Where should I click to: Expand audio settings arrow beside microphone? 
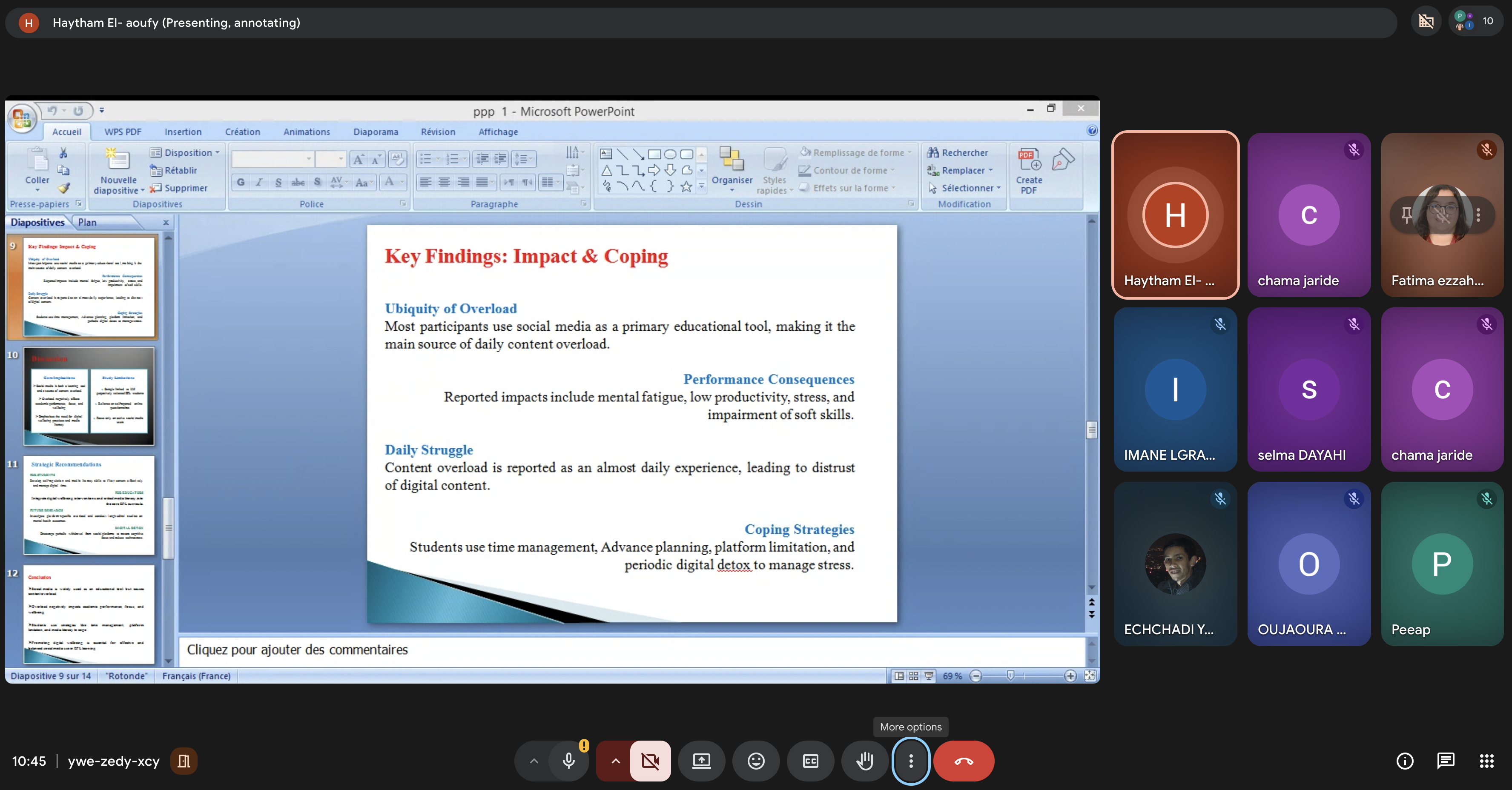pyautogui.click(x=534, y=761)
